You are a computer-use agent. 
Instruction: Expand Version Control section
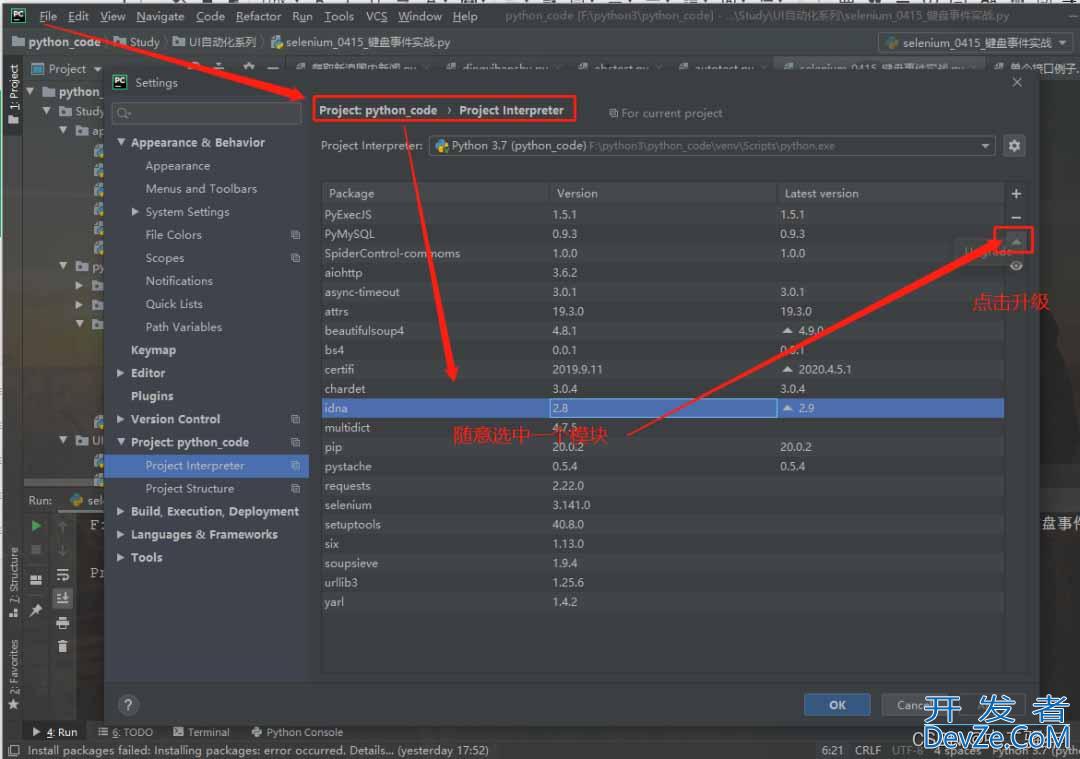coord(121,419)
